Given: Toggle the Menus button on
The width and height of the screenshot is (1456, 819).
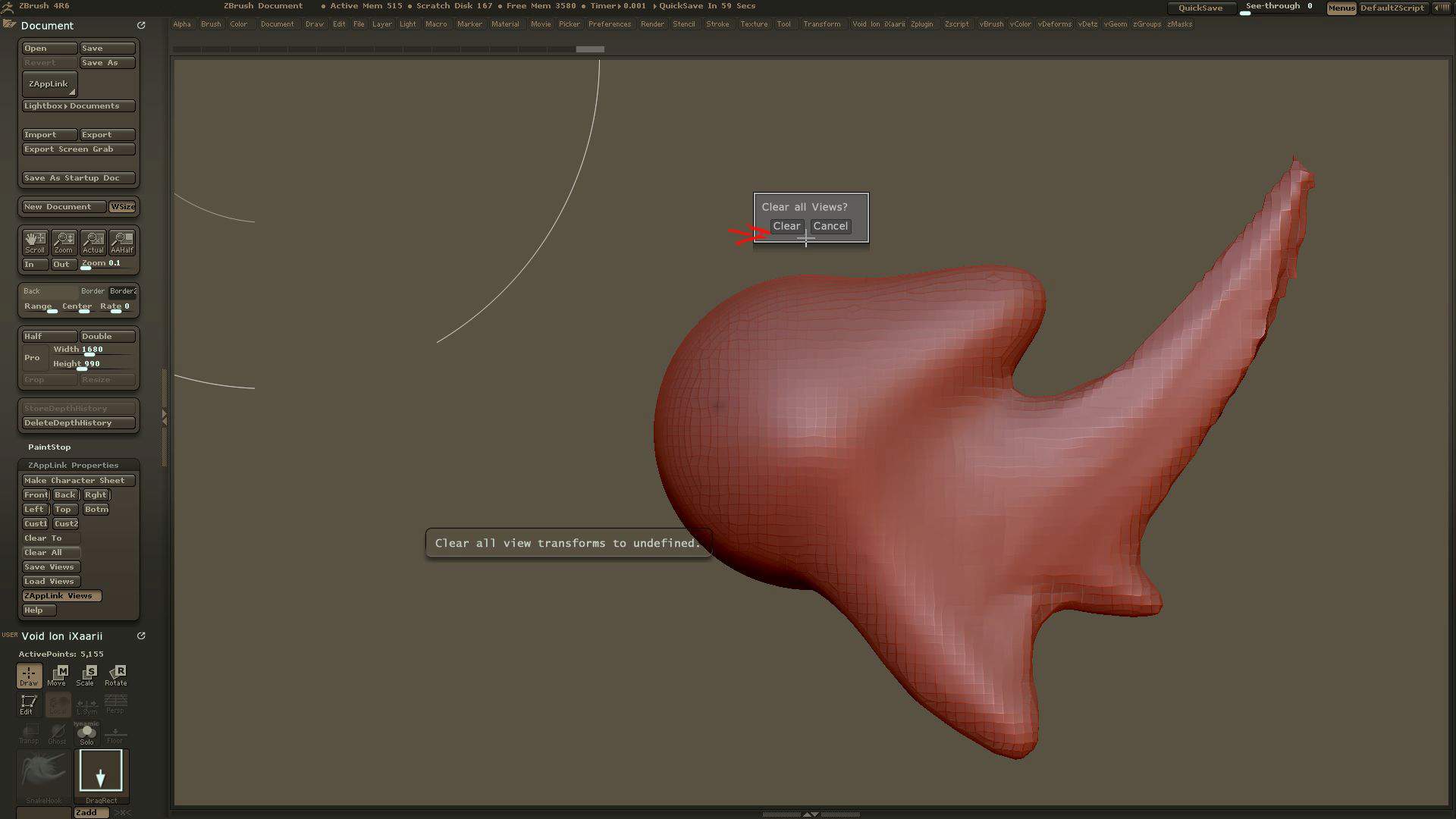Looking at the screenshot, I should point(1341,8).
